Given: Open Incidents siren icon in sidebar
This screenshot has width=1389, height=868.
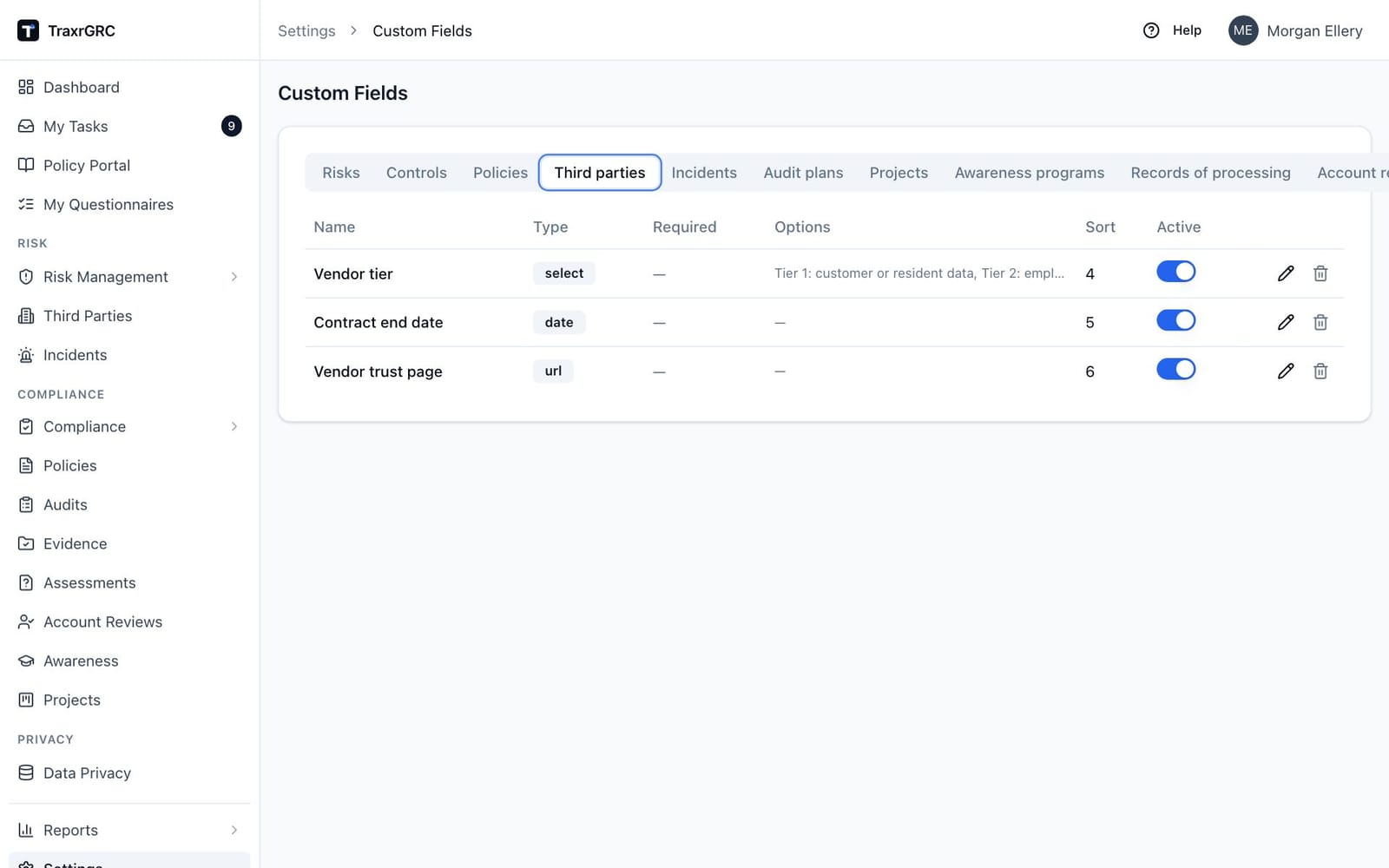Looking at the screenshot, I should coord(26,355).
